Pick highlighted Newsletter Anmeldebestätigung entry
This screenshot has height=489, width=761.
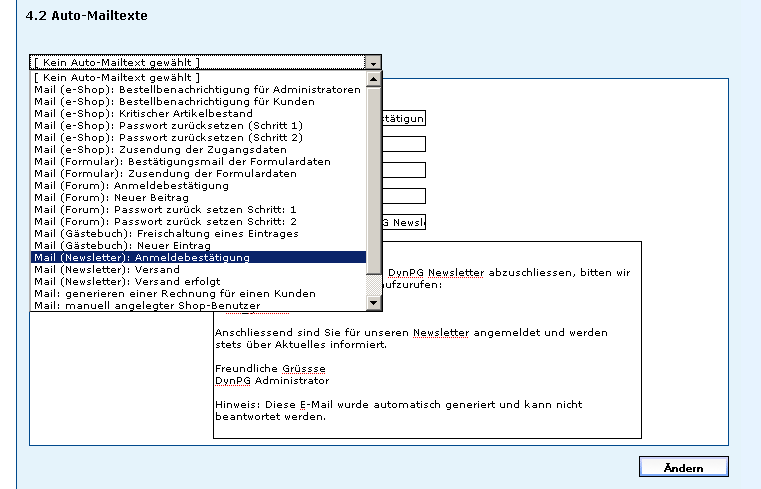[x=142, y=257]
